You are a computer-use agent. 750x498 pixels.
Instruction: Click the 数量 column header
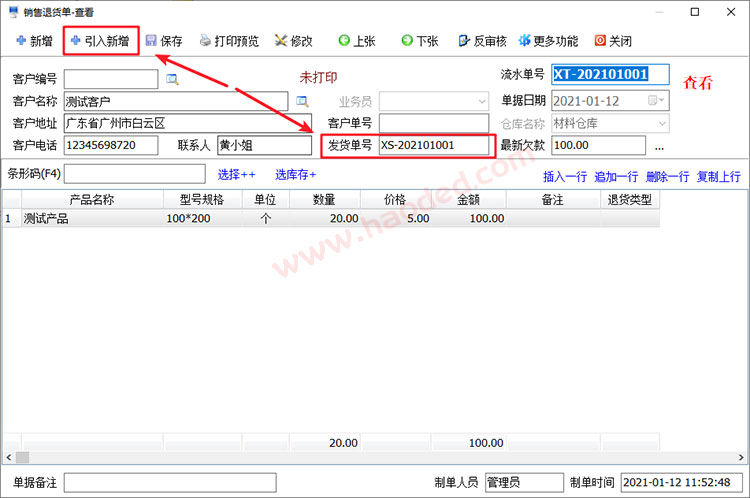[324, 199]
